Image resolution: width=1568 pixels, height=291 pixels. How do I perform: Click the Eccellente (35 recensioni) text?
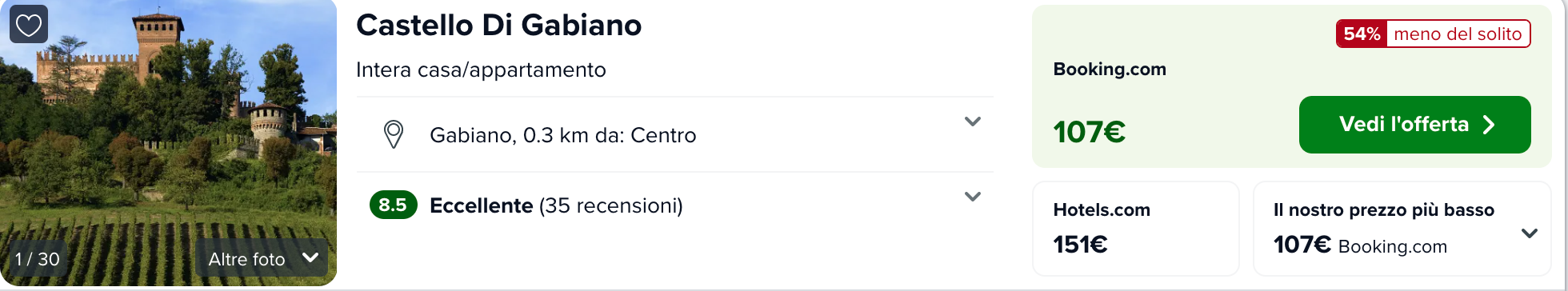(556, 205)
